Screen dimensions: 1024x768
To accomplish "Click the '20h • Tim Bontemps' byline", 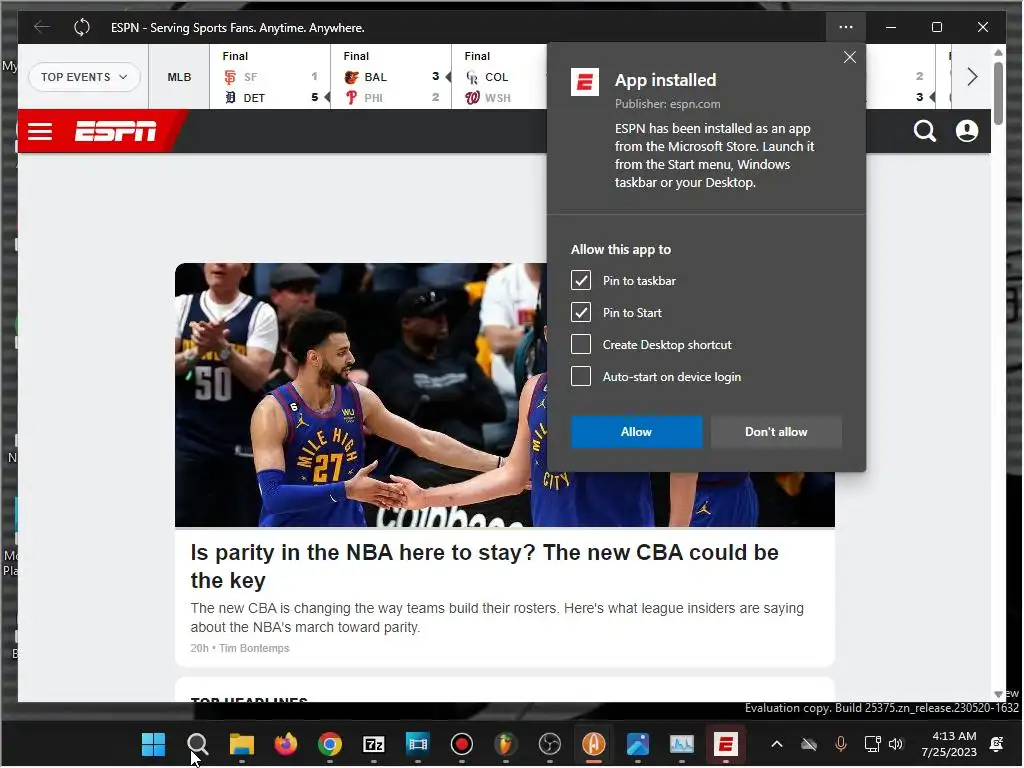I will click(x=240, y=648).
